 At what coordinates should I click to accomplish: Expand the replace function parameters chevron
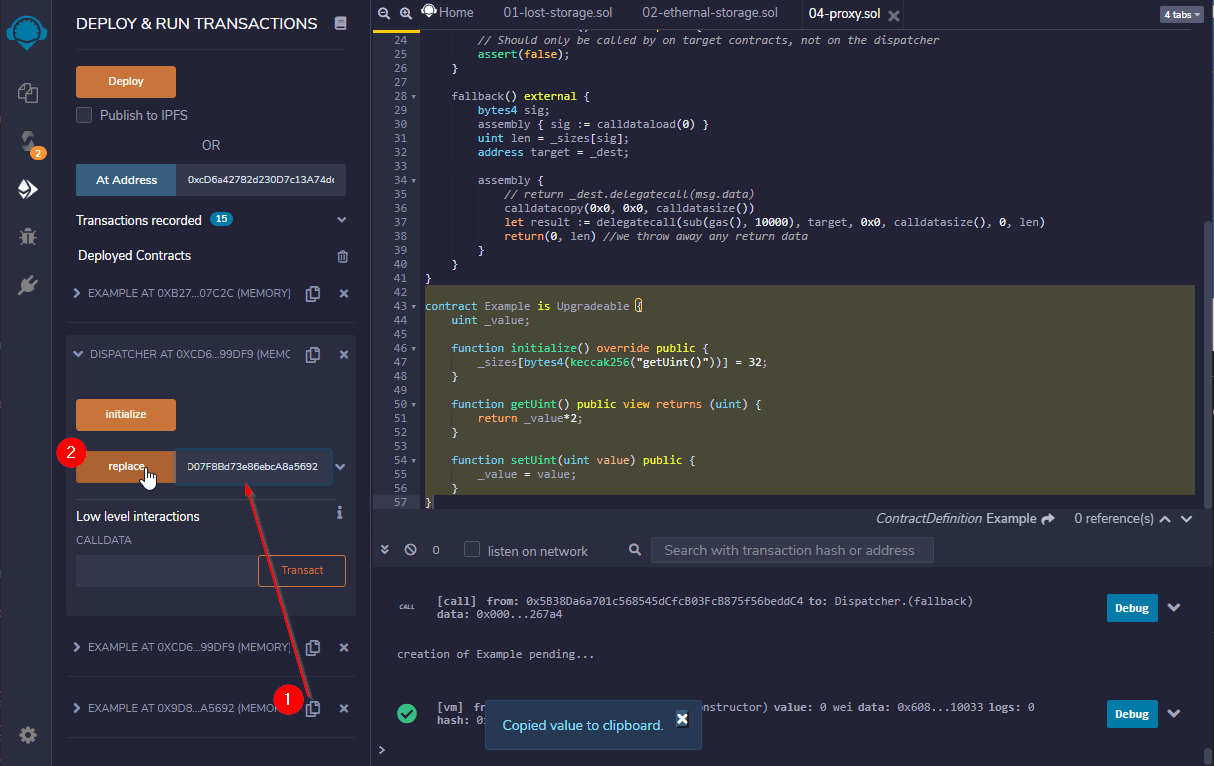click(x=341, y=467)
